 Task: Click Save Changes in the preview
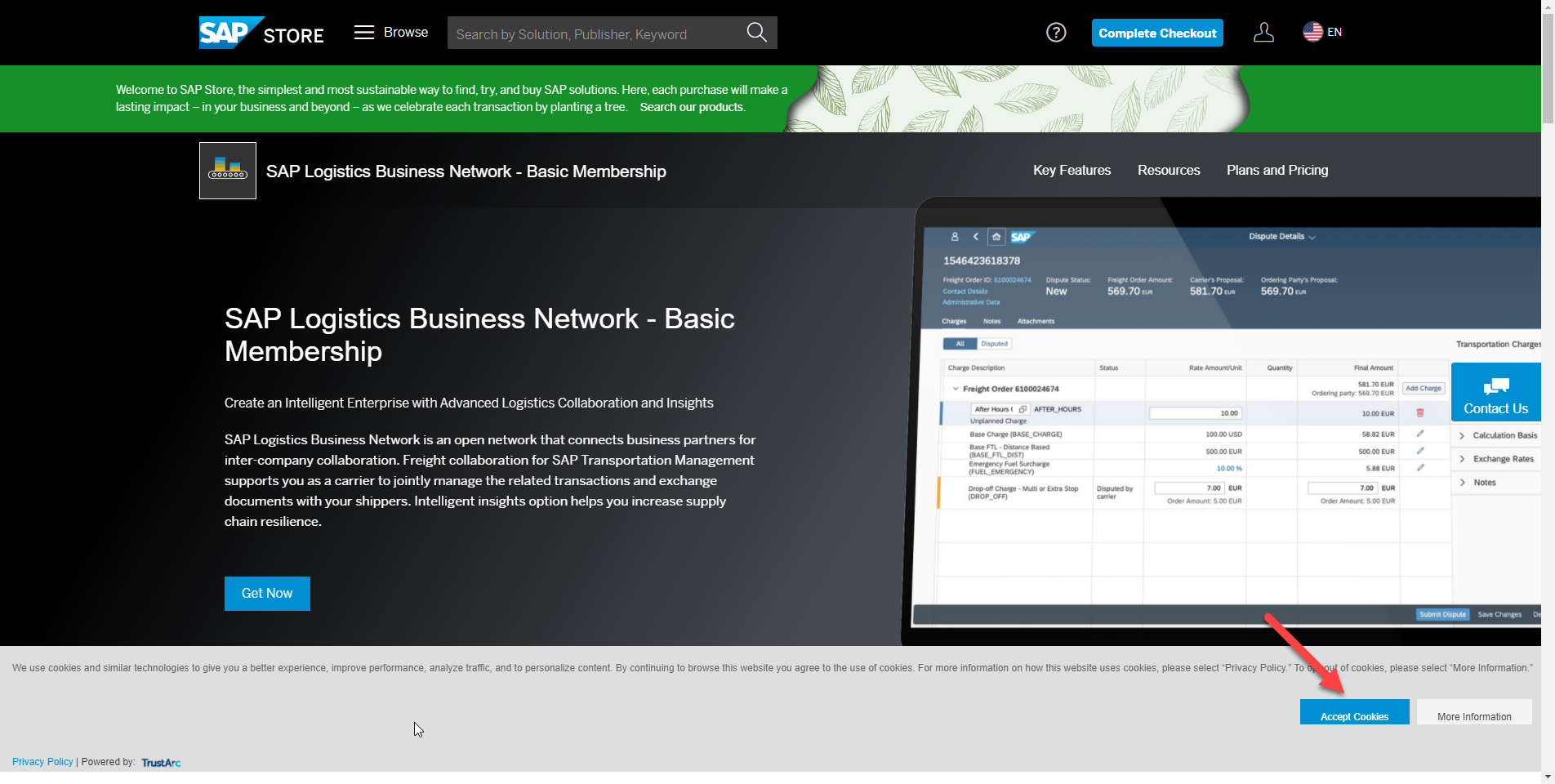pyautogui.click(x=1499, y=614)
